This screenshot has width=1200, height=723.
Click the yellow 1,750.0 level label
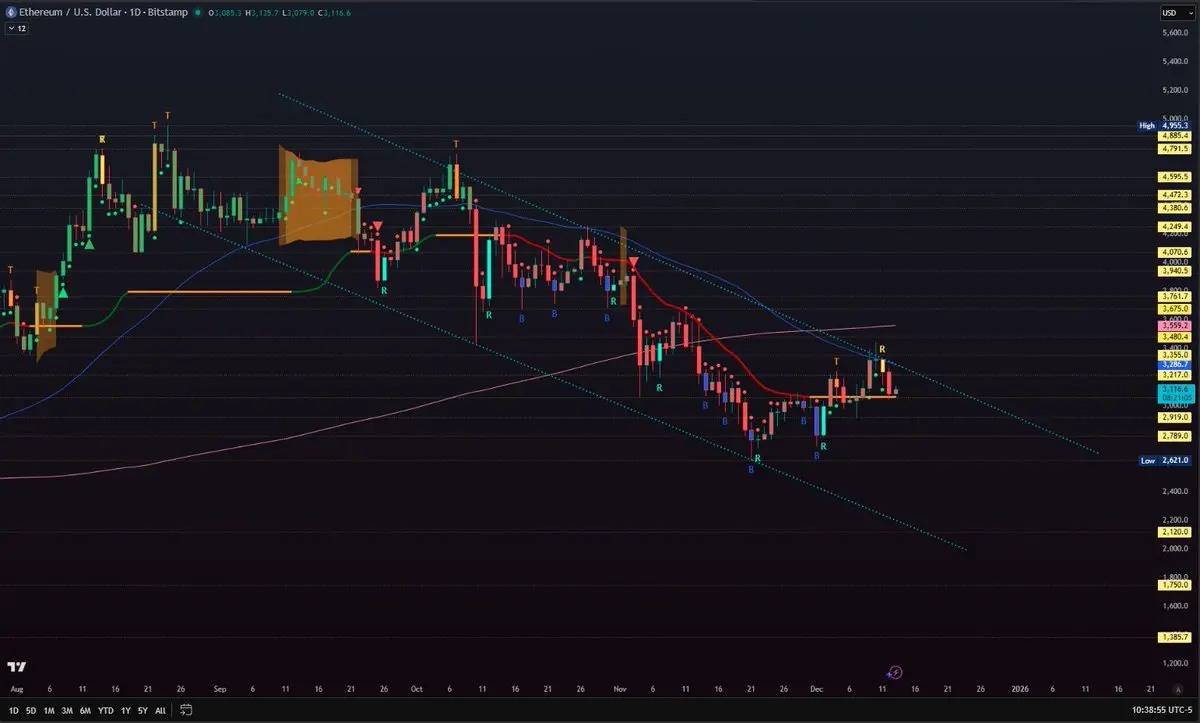(1174, 585)
